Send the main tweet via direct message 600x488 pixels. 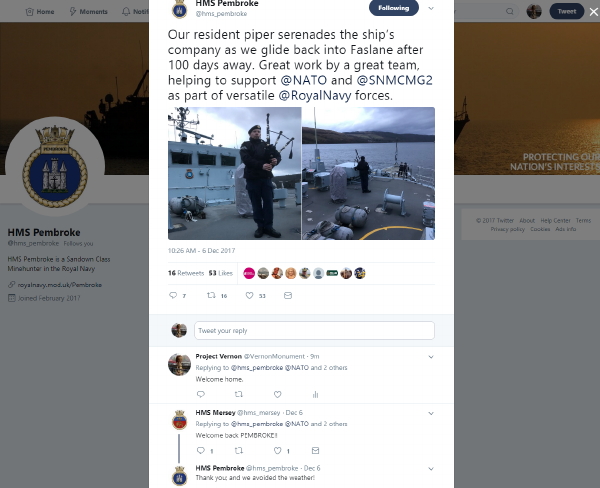tap(288, 295)
